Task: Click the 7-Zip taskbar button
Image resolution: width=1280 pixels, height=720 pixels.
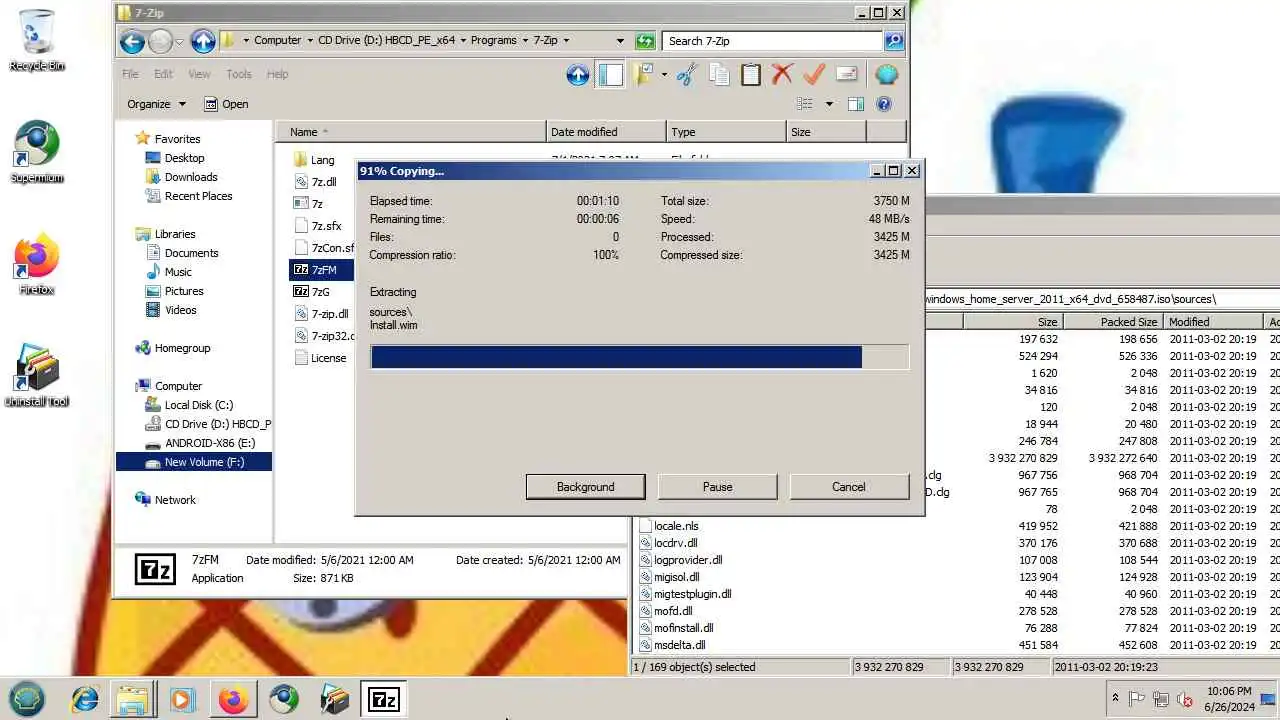Action: (383, 699)
